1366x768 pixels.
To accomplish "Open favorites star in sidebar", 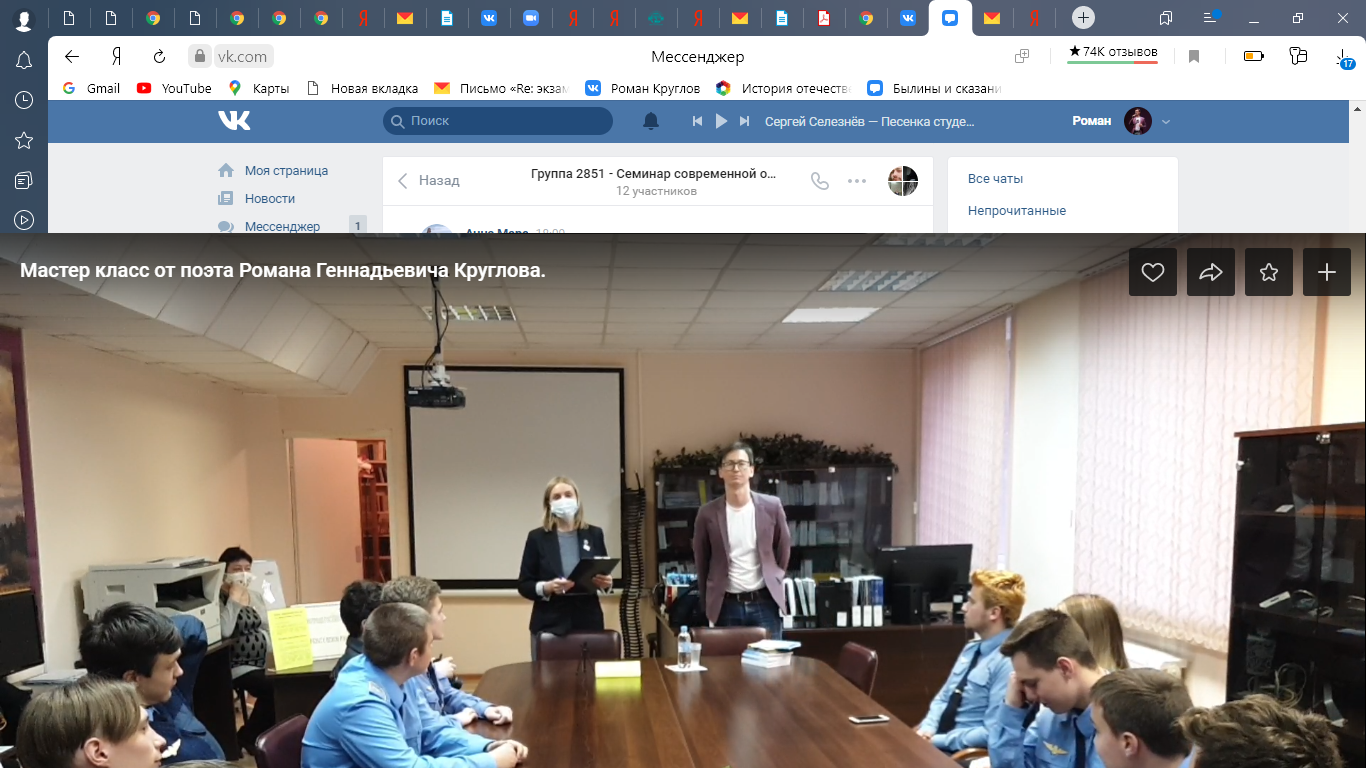I will [x=24, y=140].
